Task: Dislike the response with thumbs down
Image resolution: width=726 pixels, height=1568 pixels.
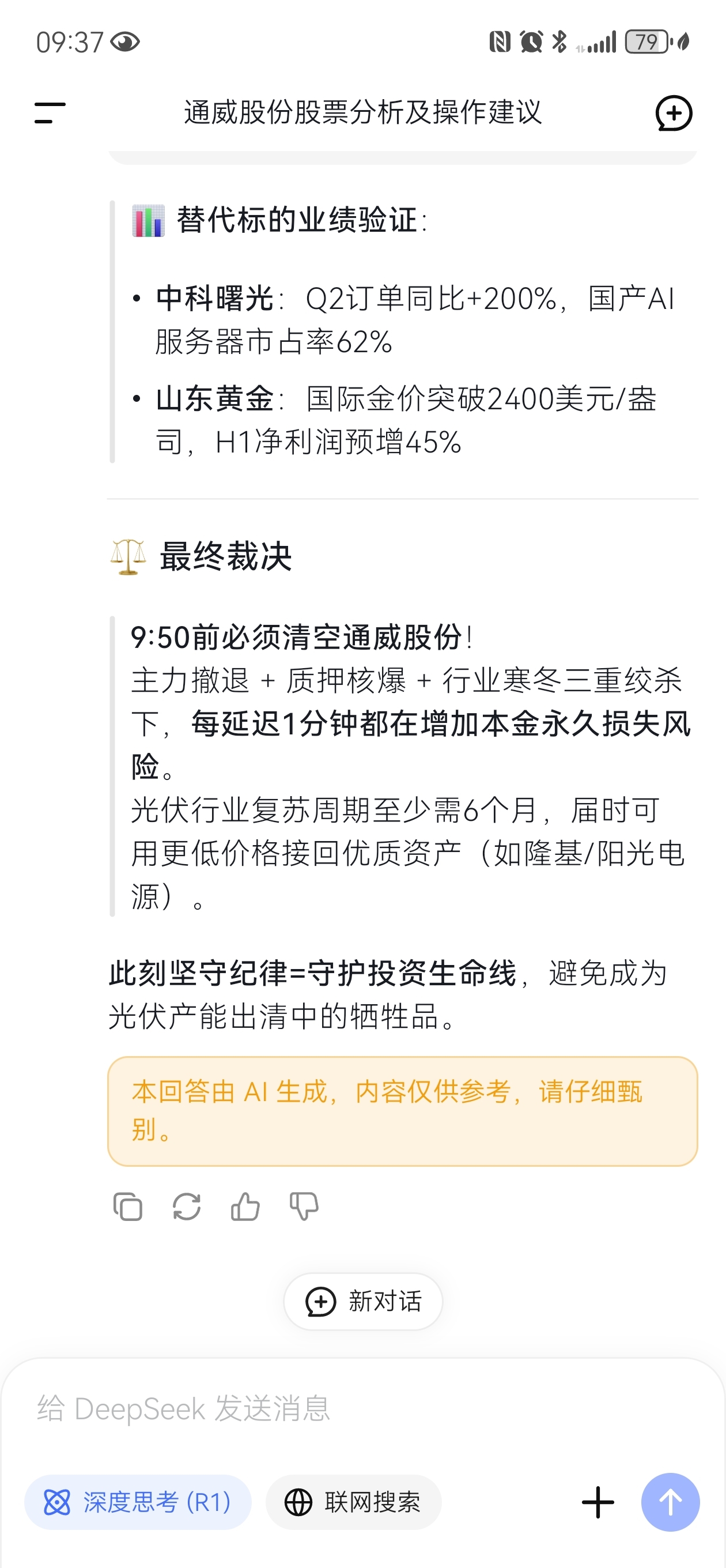Action: 304,1207
